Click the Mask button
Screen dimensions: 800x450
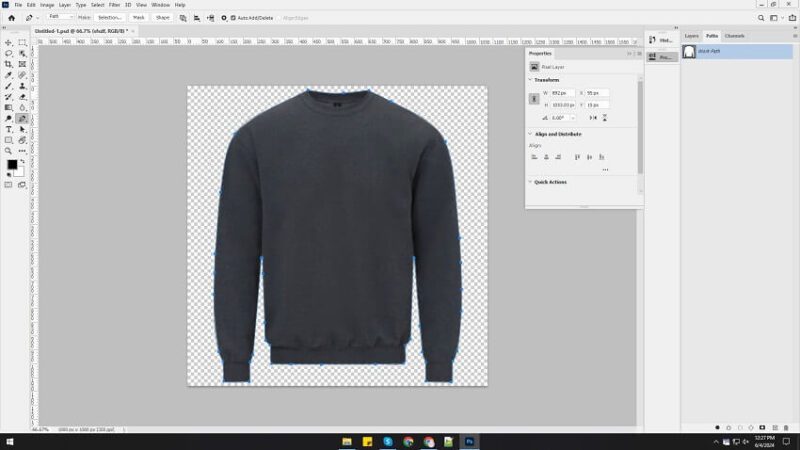point(138,17)
